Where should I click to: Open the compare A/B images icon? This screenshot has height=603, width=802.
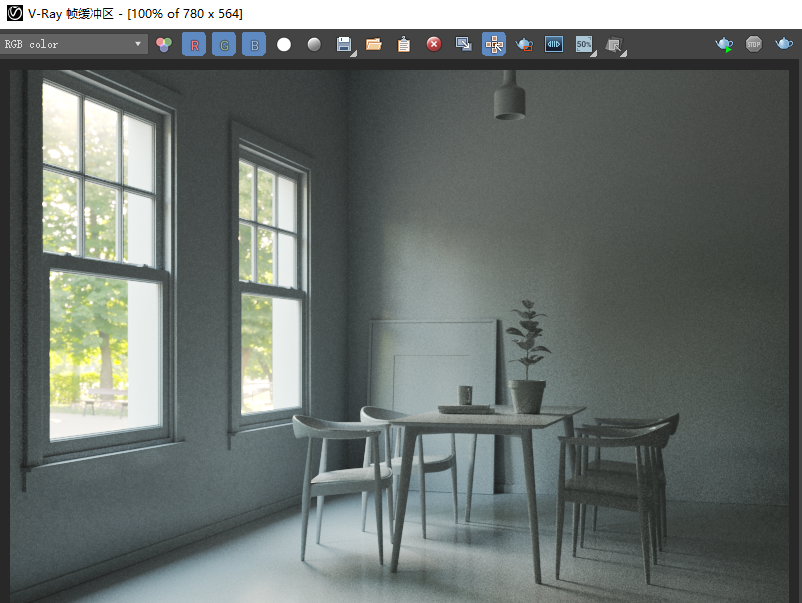click(554, 44)
